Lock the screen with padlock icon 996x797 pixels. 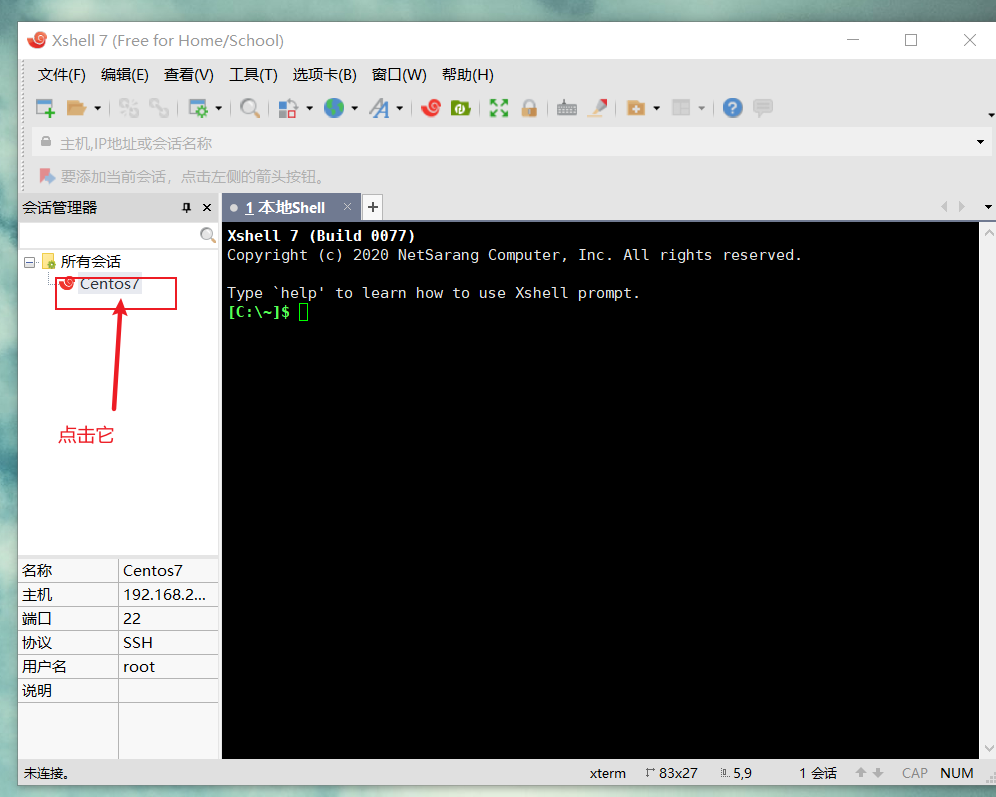529,108
